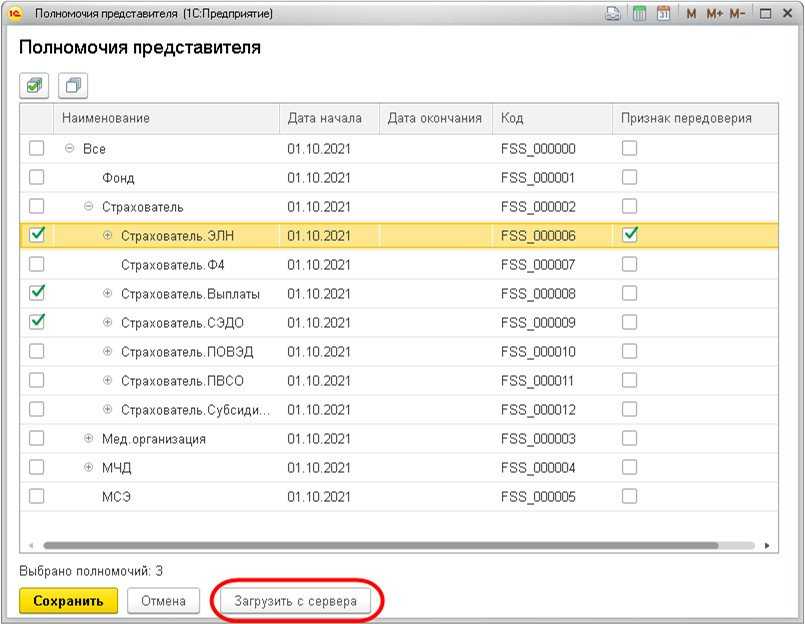Open the calendar icon in title bar

[663, 14]
